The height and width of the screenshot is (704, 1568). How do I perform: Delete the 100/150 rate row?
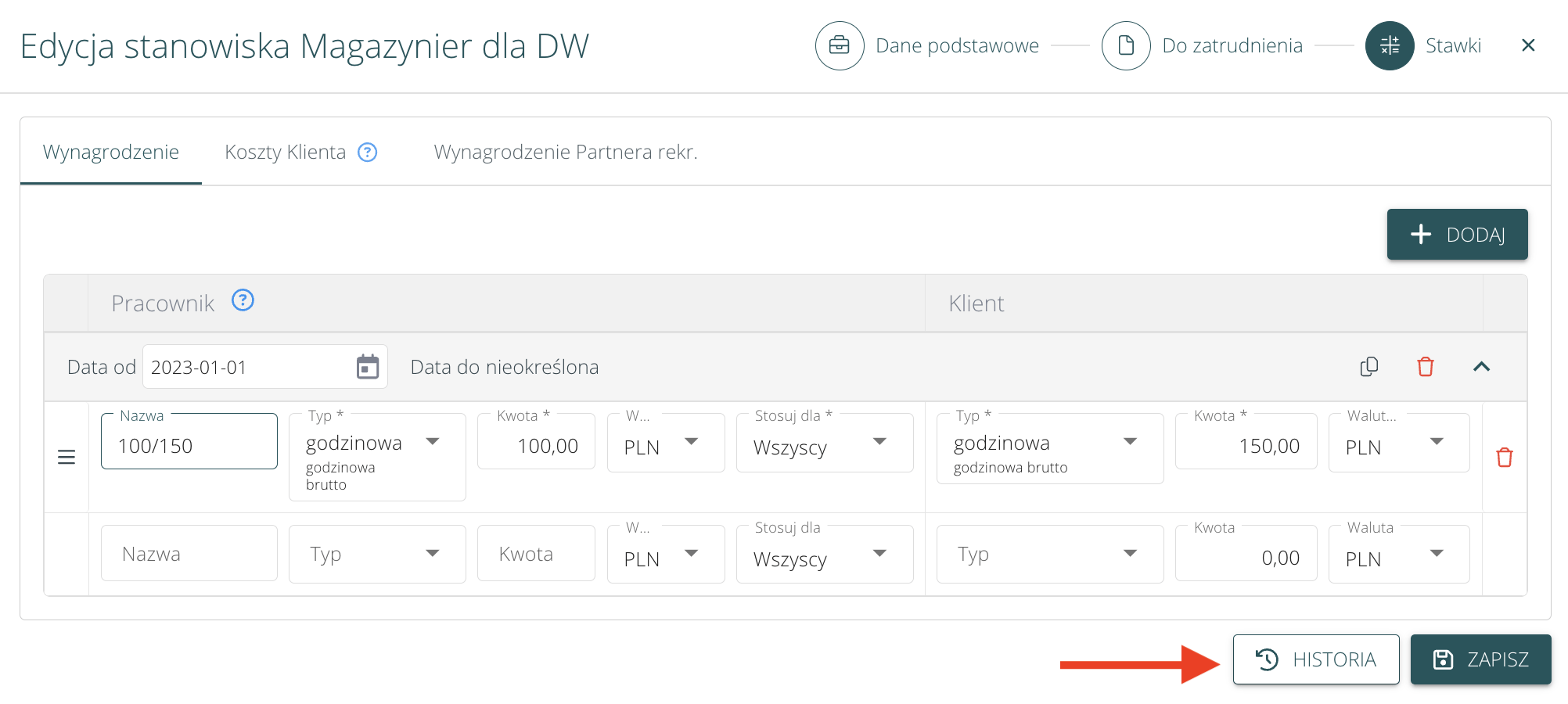click(x=1504, y=458)
